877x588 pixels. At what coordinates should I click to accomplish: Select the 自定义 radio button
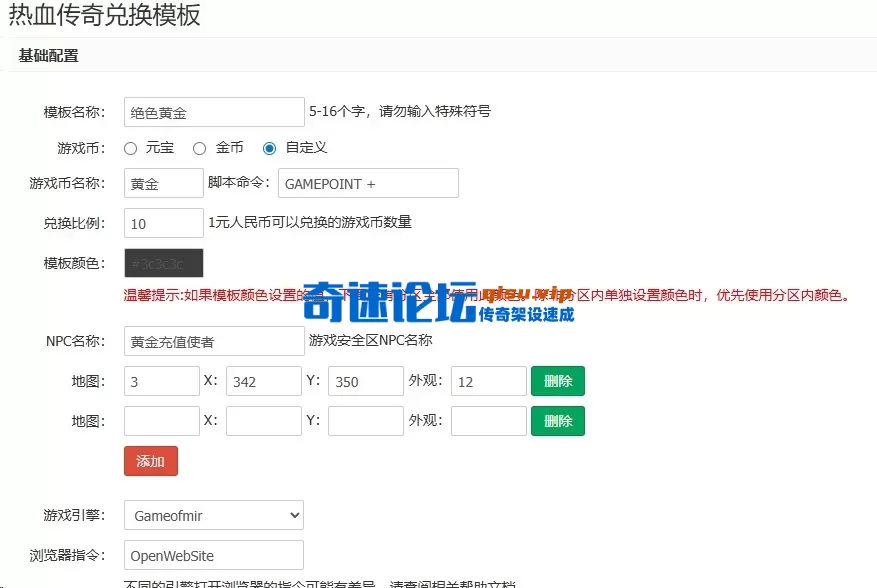point(269,148)
